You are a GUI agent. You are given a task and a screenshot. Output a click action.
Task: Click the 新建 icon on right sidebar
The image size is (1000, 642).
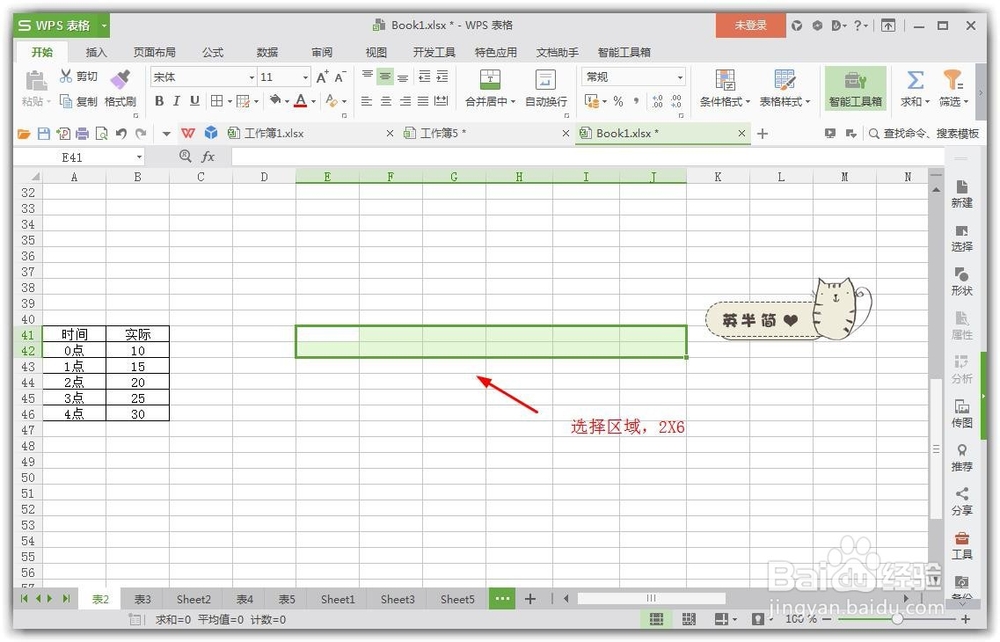tap(961, 195)
